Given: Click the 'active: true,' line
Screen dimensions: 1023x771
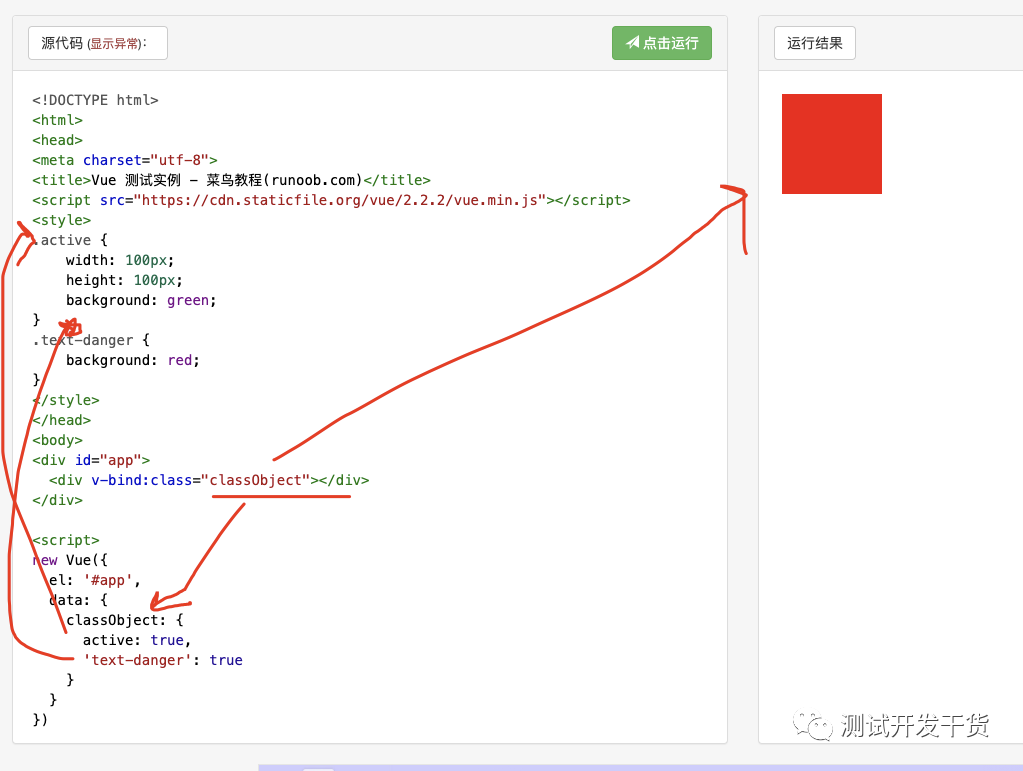Looking at the screenshot, I should coord(137,640).
